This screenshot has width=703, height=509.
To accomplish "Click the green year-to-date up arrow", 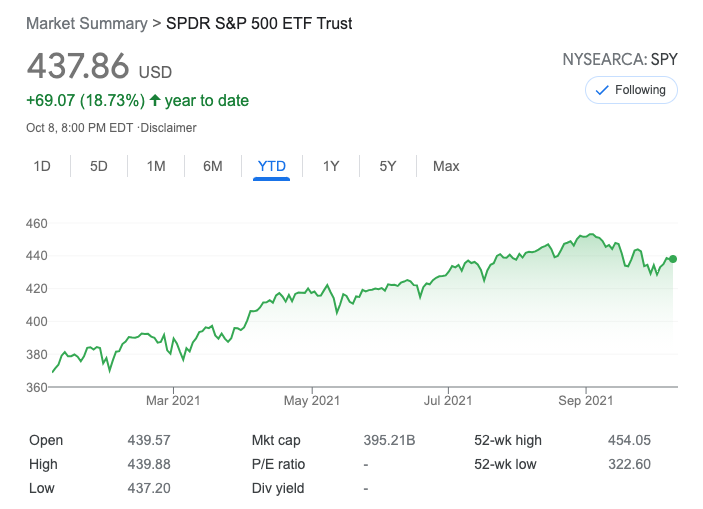I will tap(155, 100).
